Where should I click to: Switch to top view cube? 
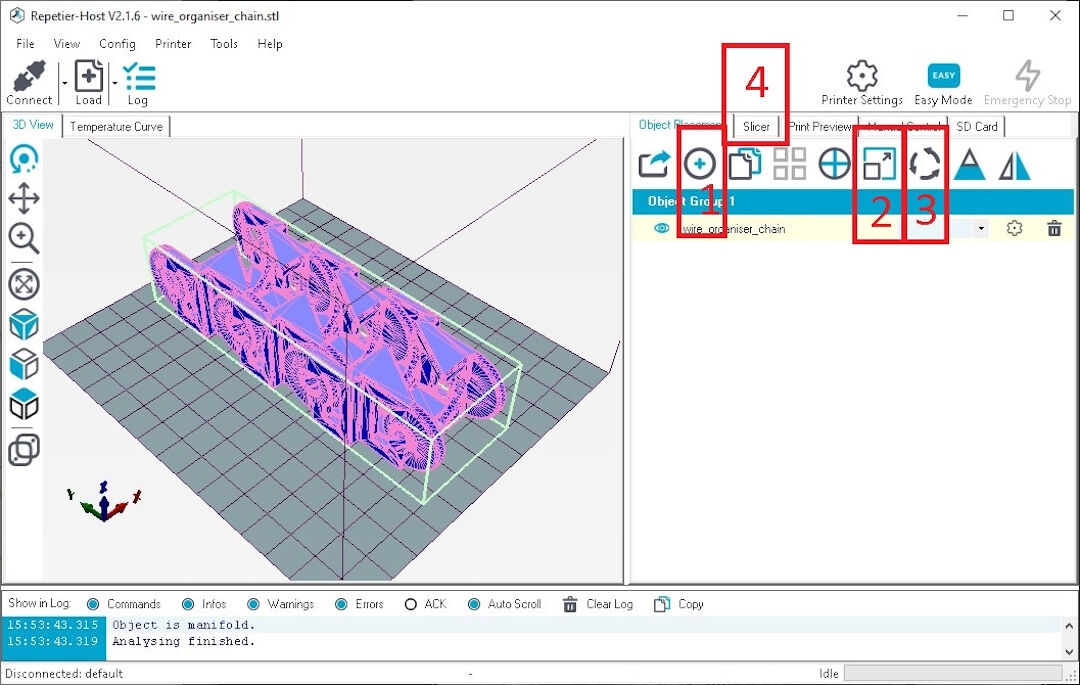point(24,404)
